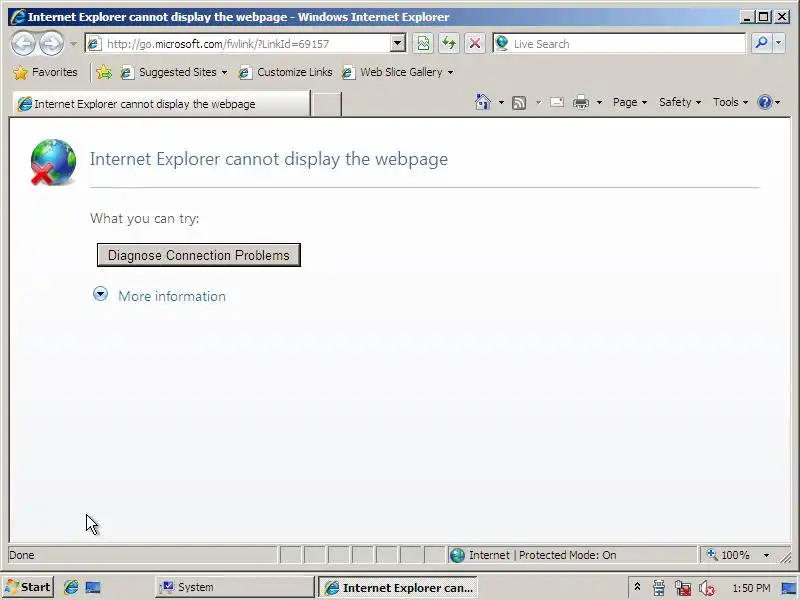This screenshot has width=800, height=600.
Task: Toggle the Compatibility View icon
Action: click(423, 44)
